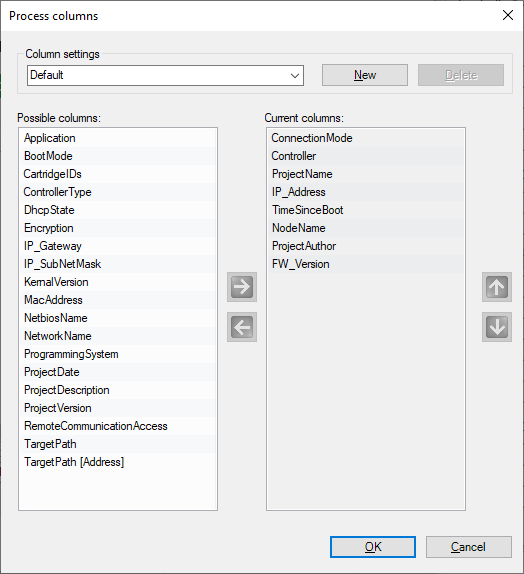Select TargetPath [Address] entry
524x574 pixels.
pyautogui.click(x=118, y=462)
